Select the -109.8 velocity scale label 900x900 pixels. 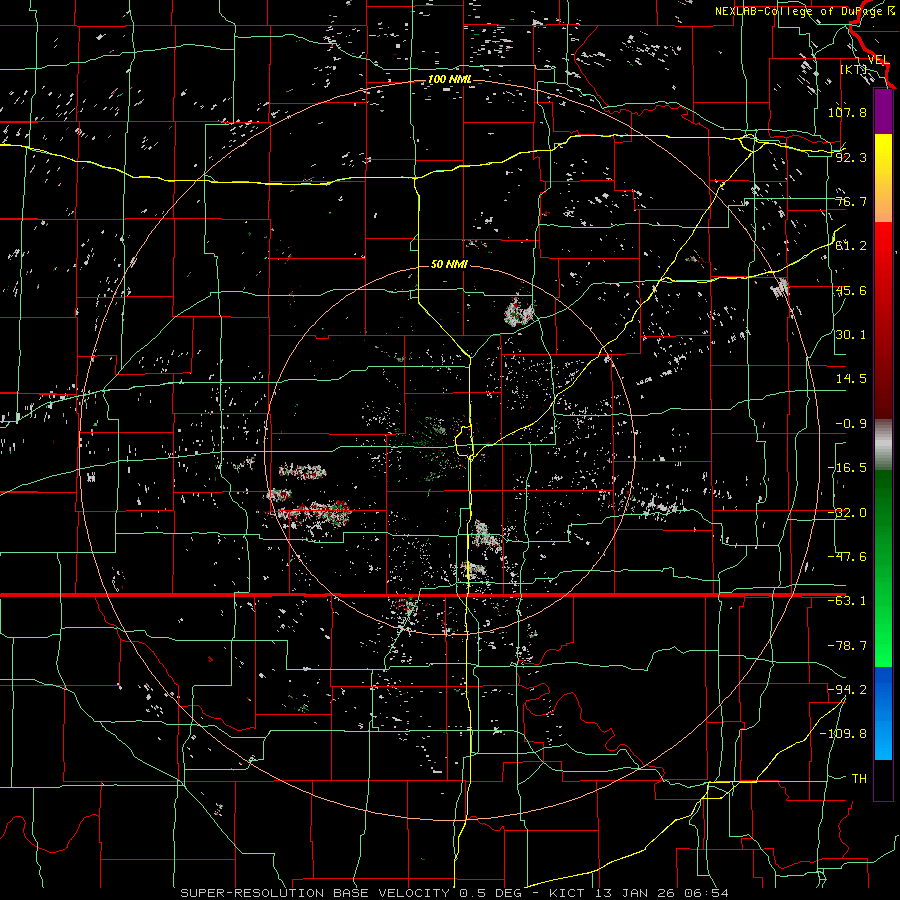(x=843, y=734)
